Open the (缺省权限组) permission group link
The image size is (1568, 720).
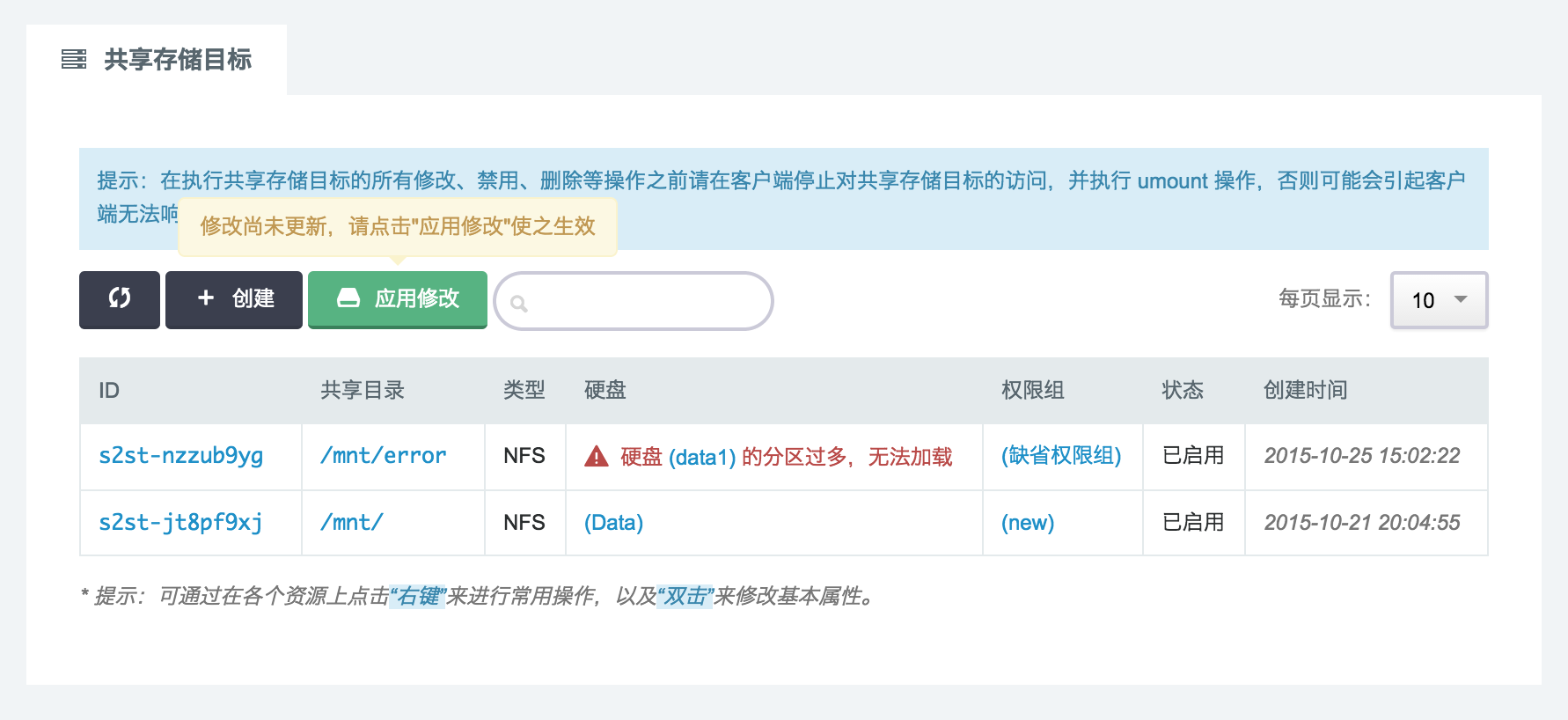[x=1060, y=456]
